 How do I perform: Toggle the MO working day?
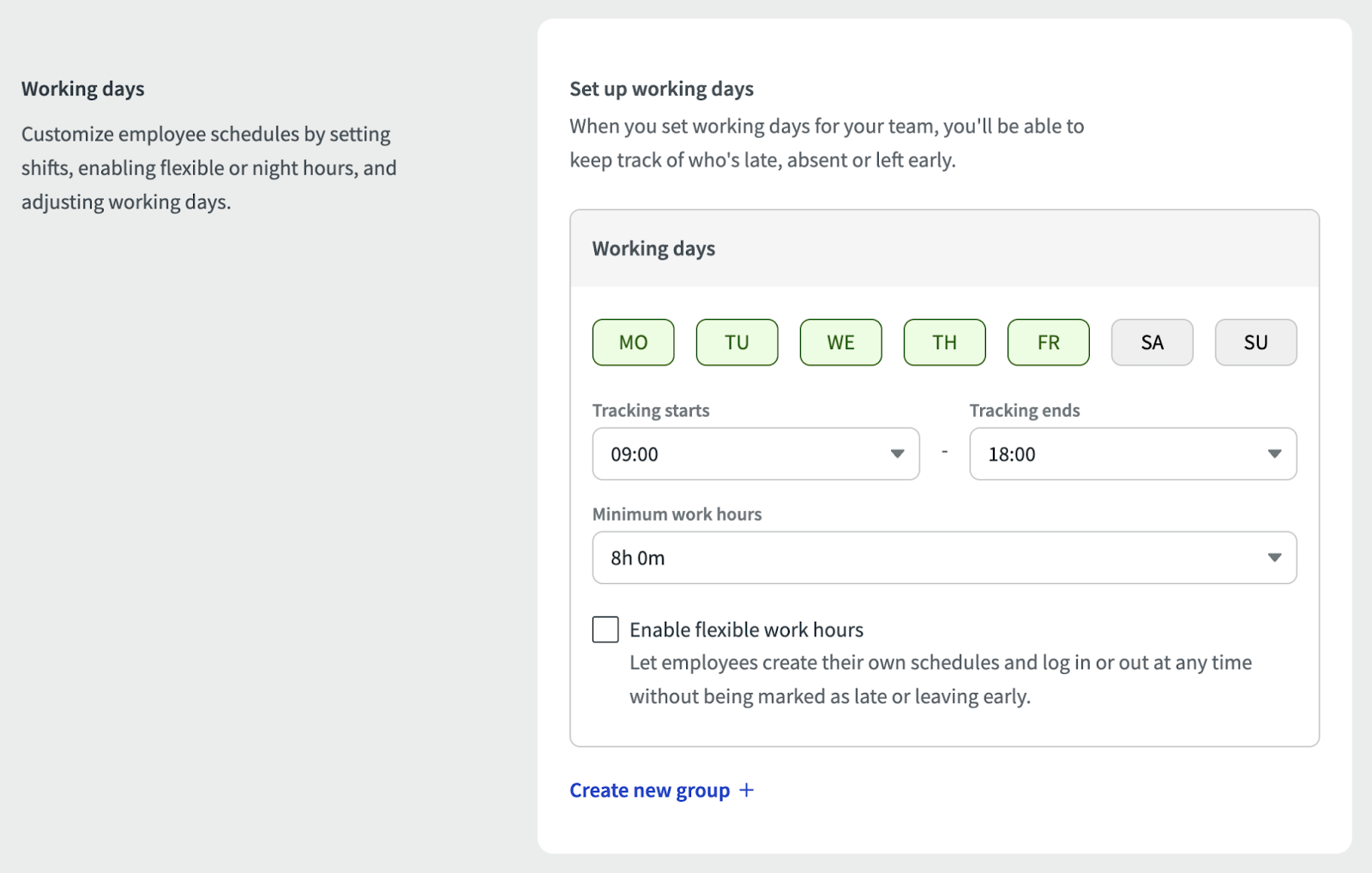[x=633, y=342]
